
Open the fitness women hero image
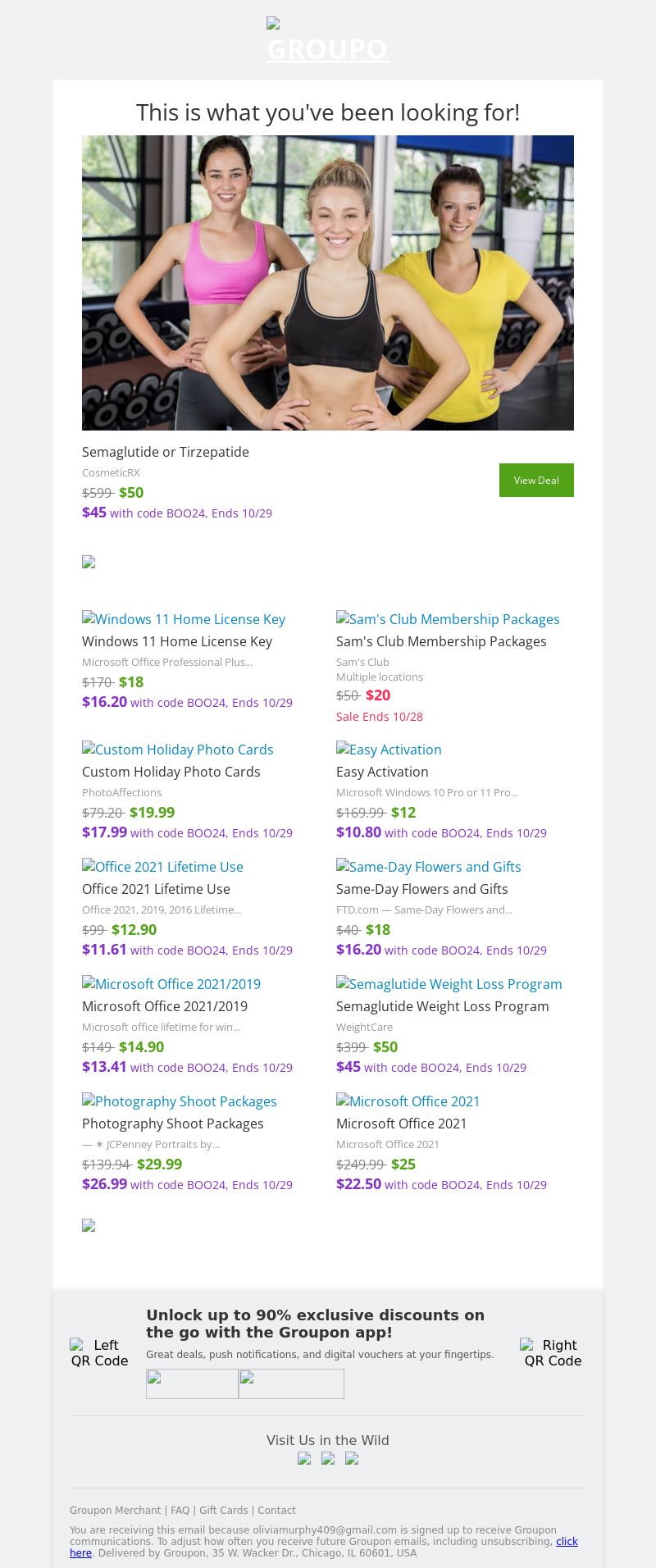(328, 283)
